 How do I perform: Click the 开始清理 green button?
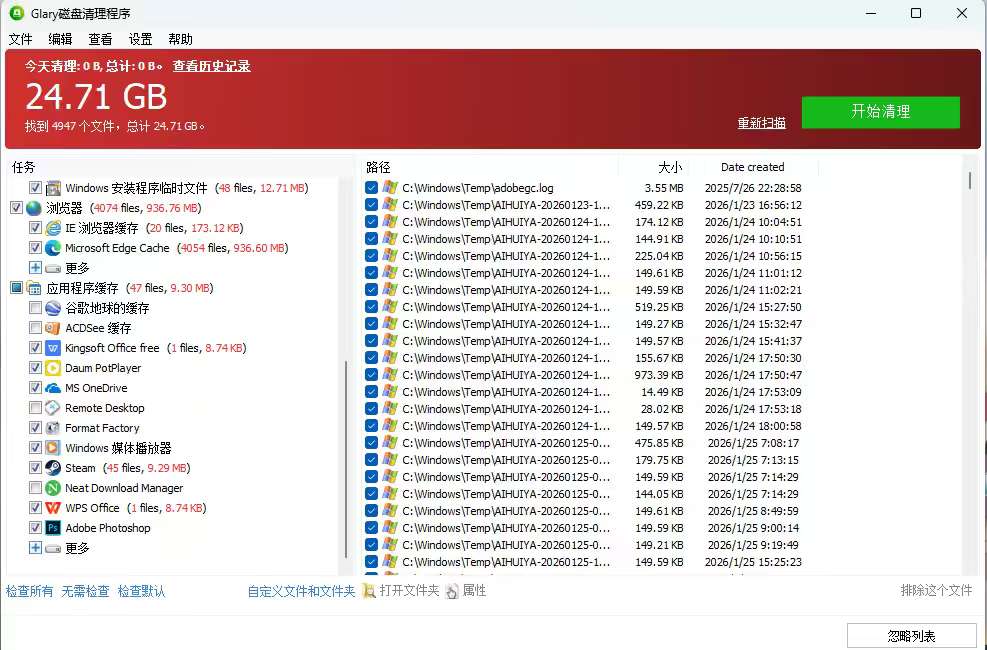880,112
